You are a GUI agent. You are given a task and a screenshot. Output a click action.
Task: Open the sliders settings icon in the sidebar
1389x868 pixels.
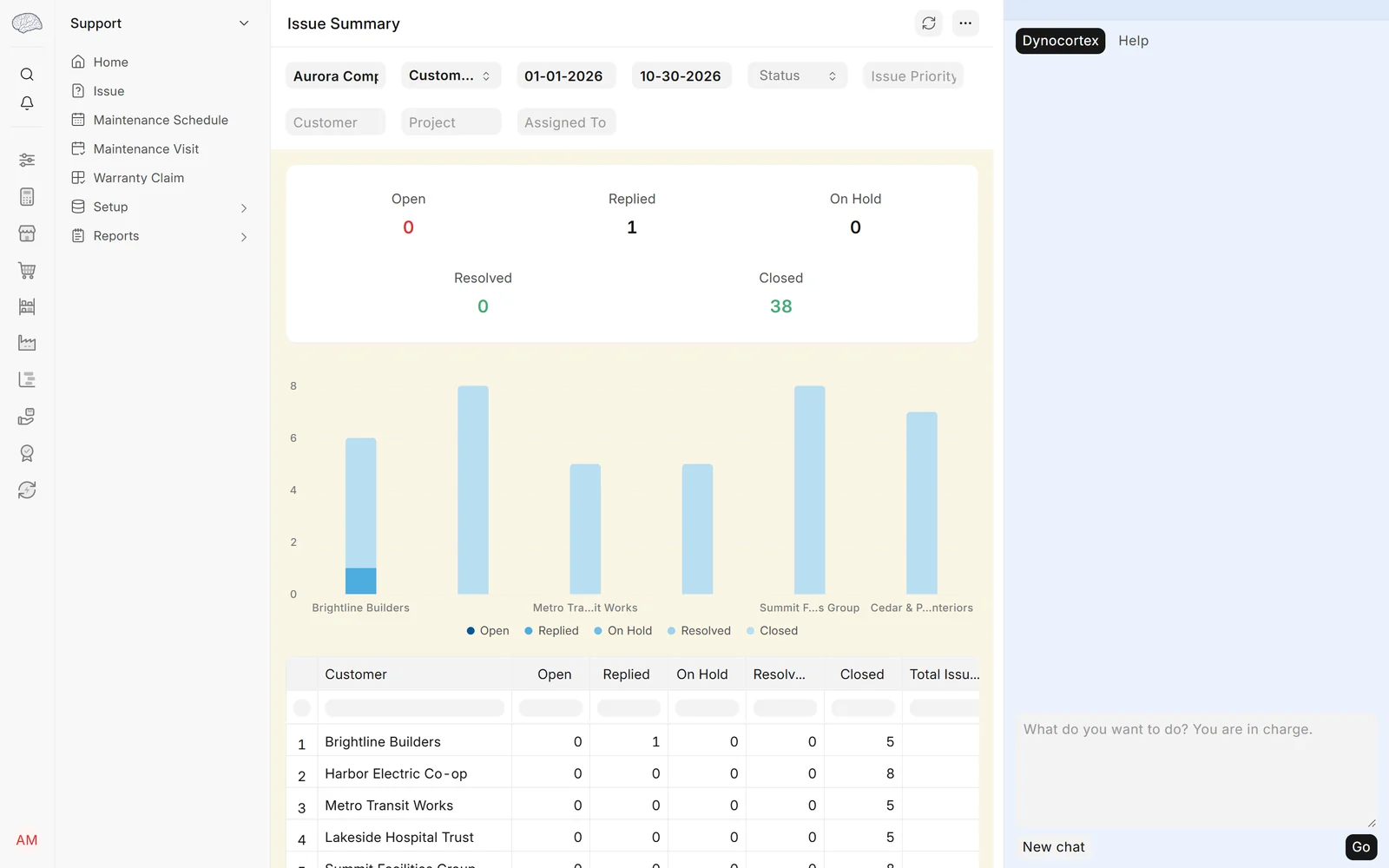coord(27,160)
